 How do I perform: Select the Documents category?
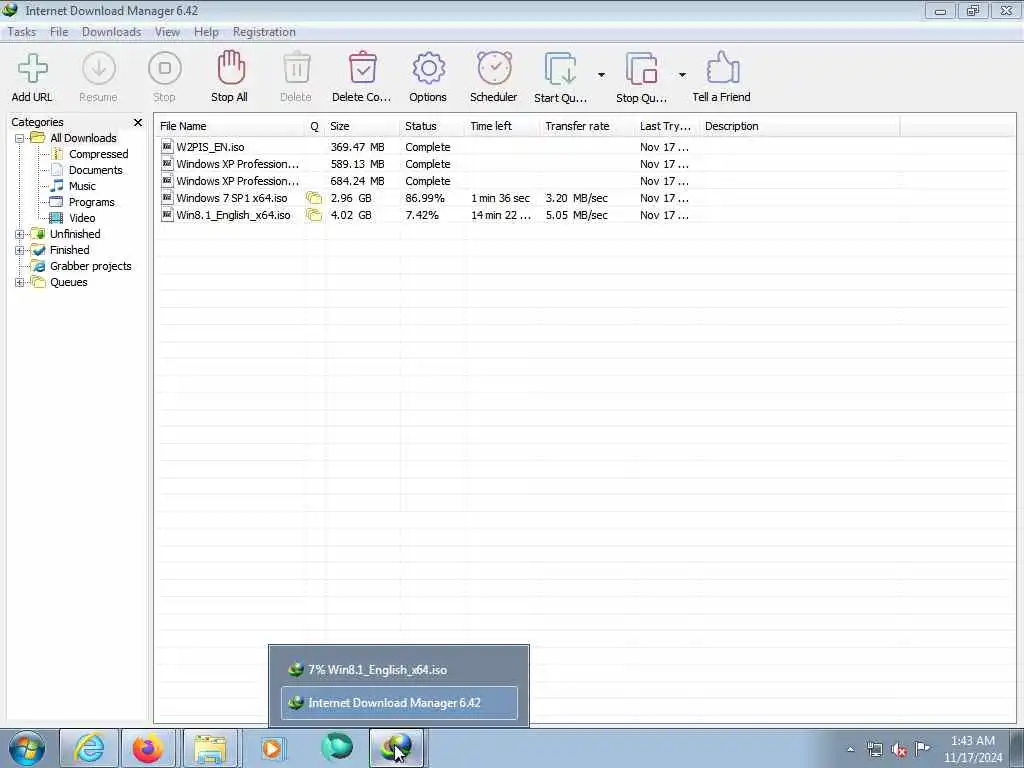point(95,170)
